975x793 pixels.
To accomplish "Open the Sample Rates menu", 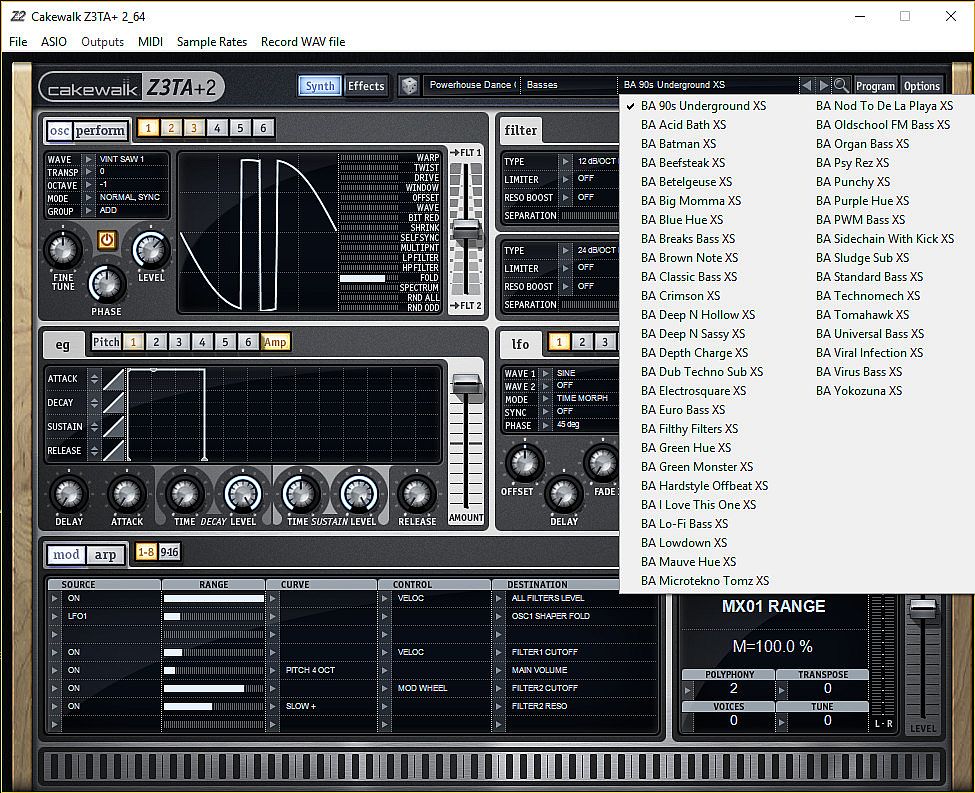I will click(x=212, y=42).
